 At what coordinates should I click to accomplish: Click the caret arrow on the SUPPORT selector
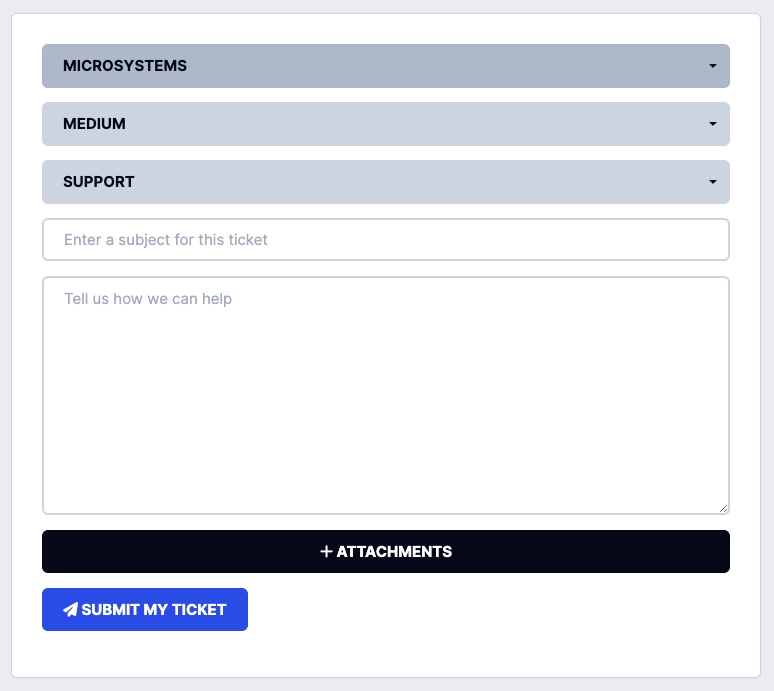coord(713,182)
